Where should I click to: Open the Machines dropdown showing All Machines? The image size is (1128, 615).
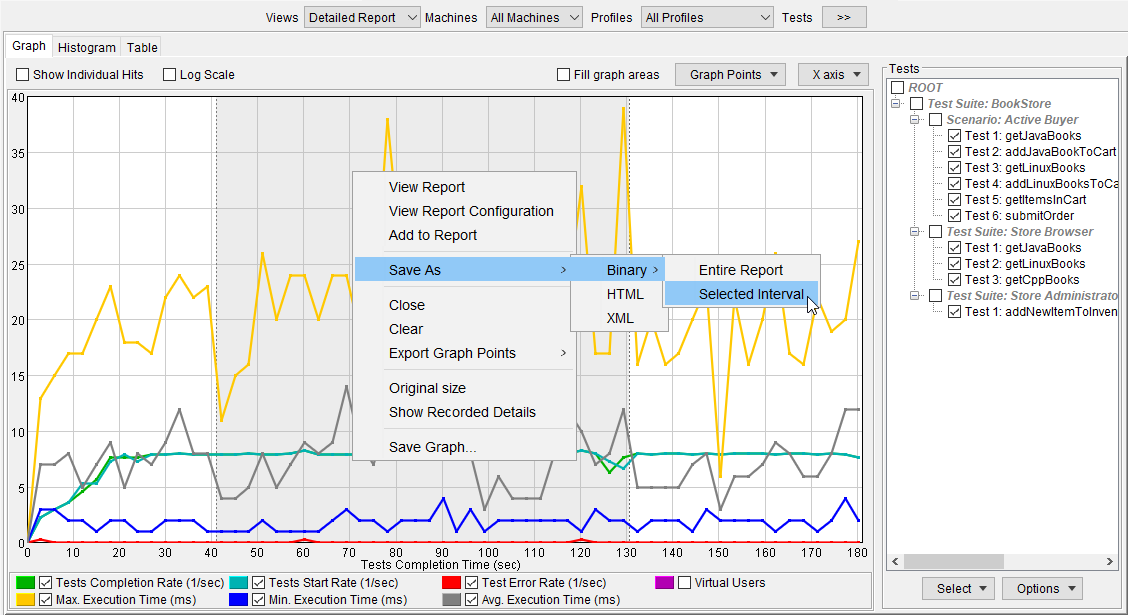pos(535,17)
